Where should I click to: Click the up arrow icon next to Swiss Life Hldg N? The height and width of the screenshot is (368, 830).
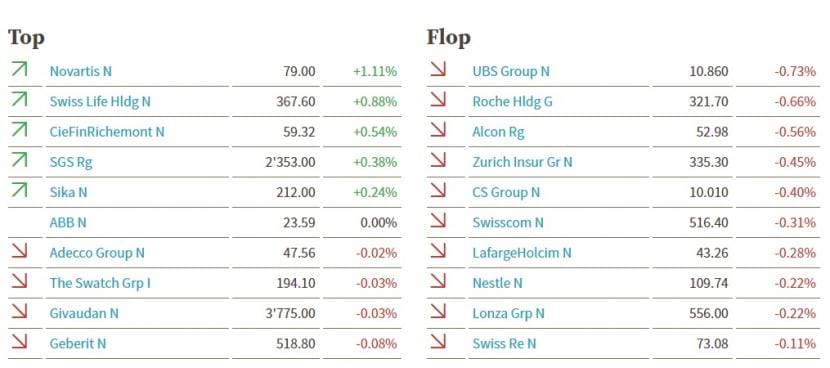point(19,99)
